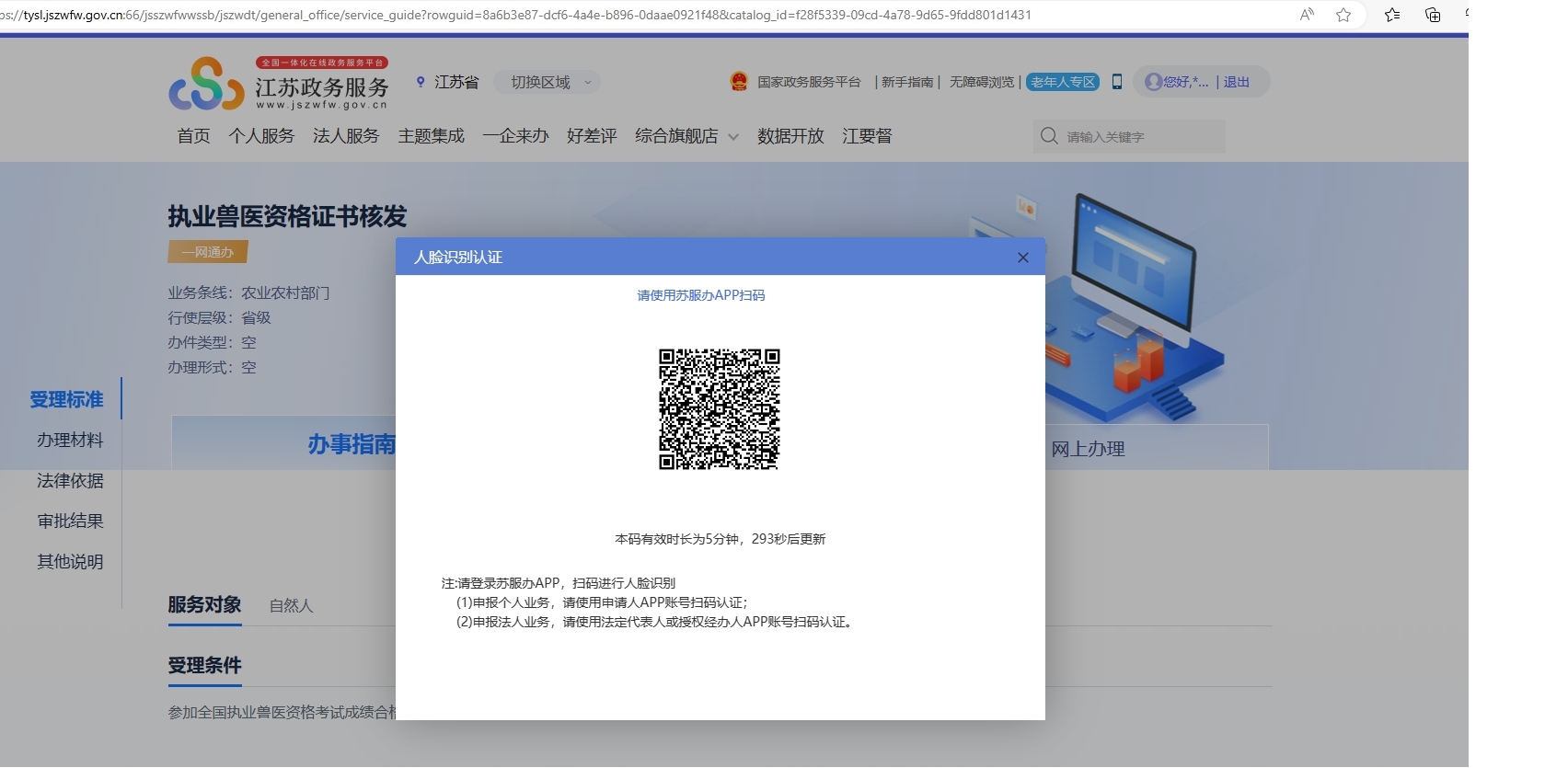The image size is (1568, 768).
Task: Open the 一企来办 menu item
Action: (515, 136)
